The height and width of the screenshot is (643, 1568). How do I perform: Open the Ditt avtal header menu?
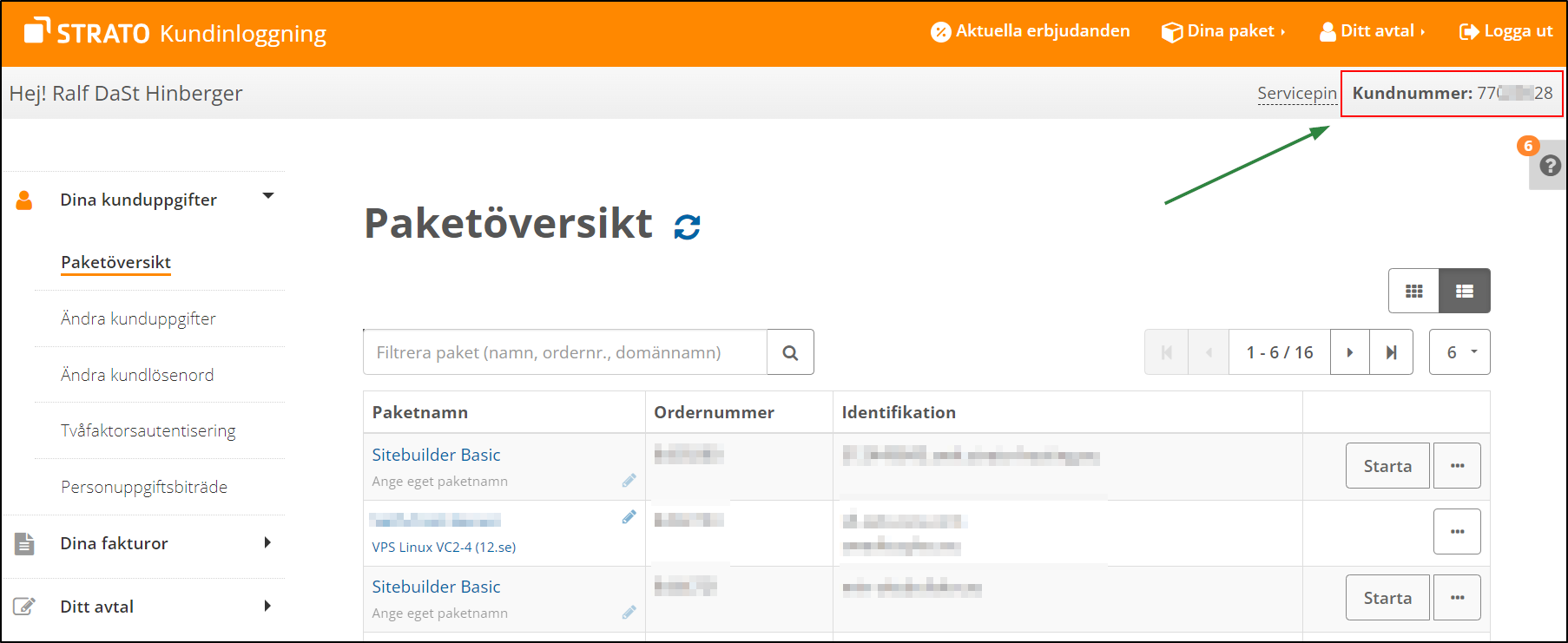[x=1373, y=31]
